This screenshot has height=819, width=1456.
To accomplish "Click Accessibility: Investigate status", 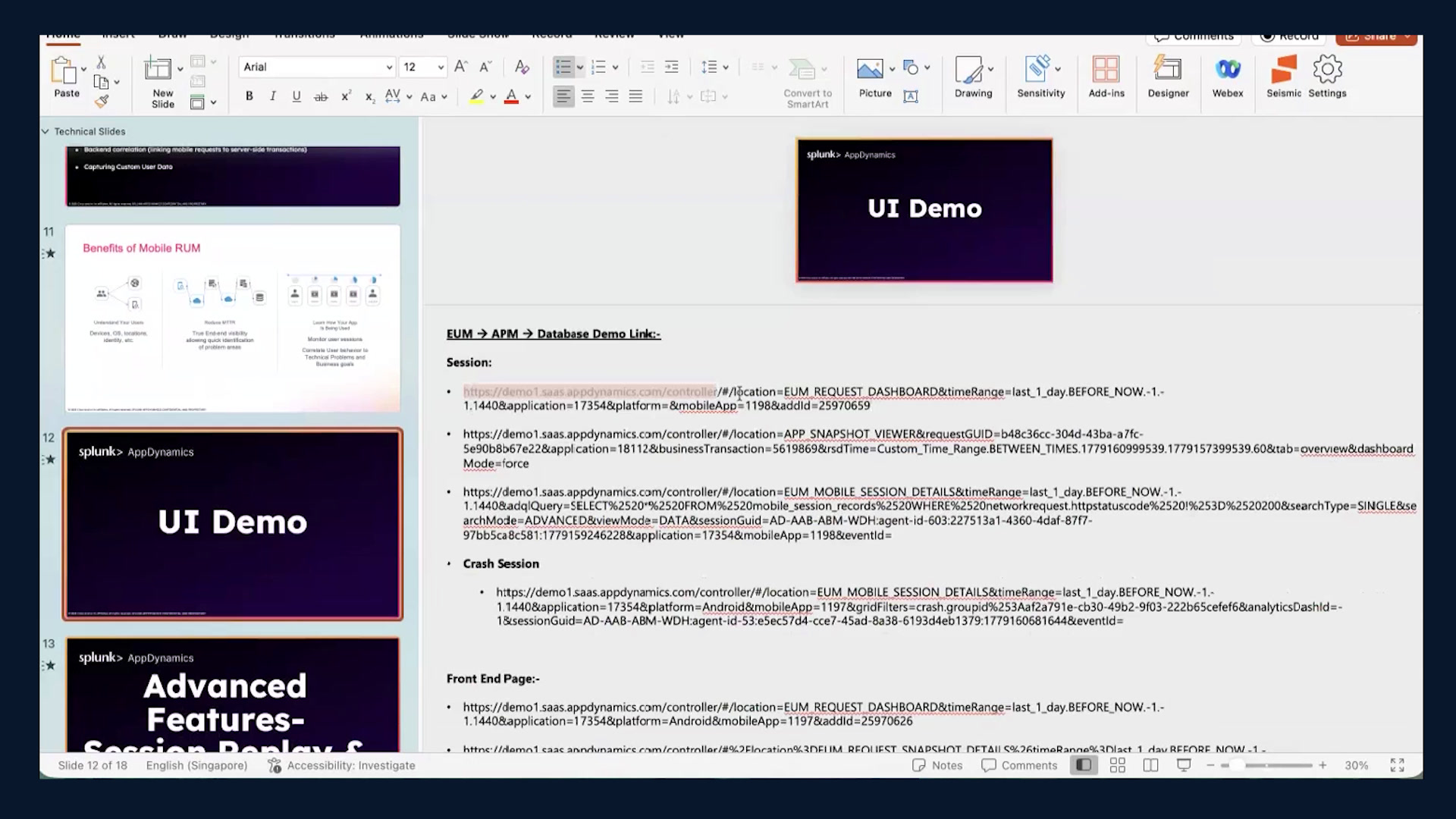I will point(341,765).
